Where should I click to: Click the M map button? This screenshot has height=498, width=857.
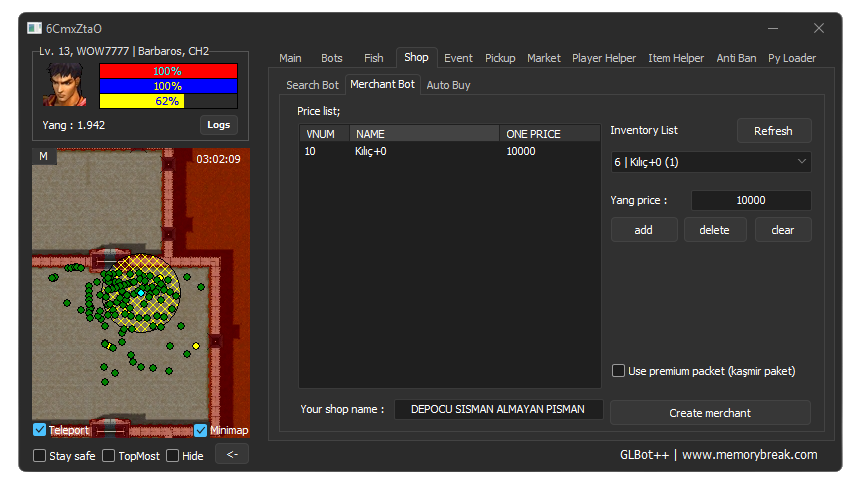click(x=43, y=156)
